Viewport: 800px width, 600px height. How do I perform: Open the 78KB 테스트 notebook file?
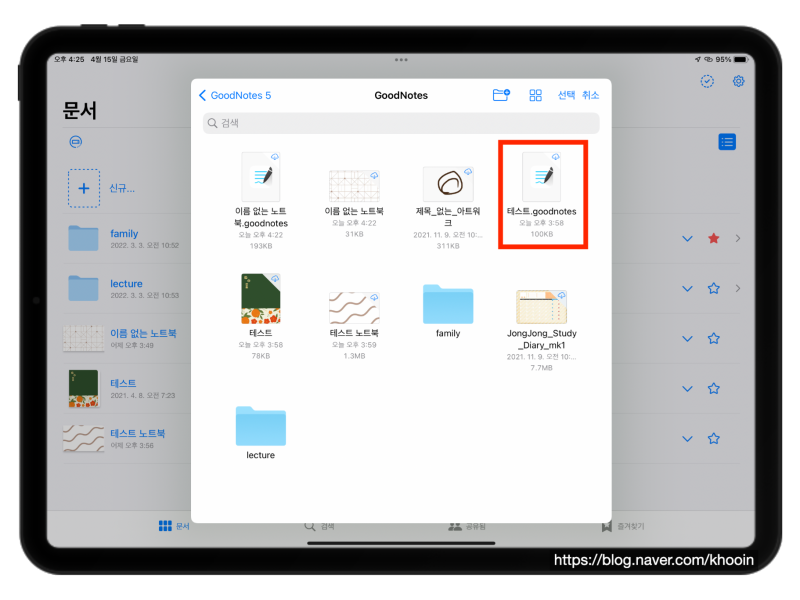point(261,316)
